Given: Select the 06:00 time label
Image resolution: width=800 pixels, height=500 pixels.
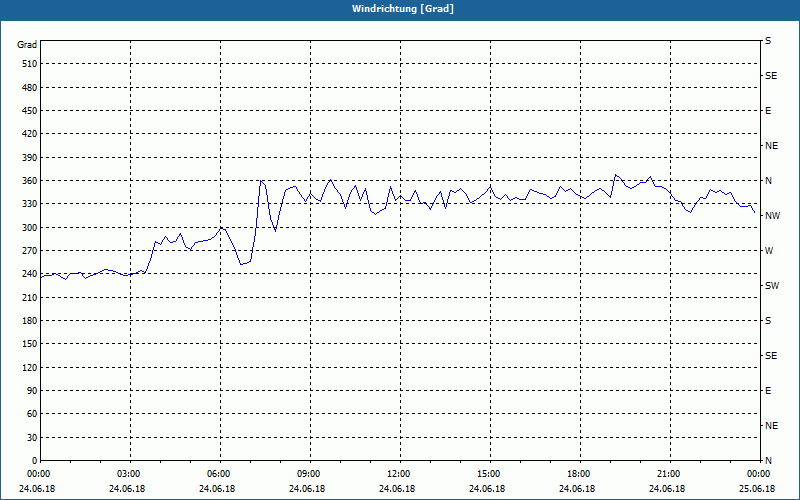Looking at the screenshot, I should (218, 474).
